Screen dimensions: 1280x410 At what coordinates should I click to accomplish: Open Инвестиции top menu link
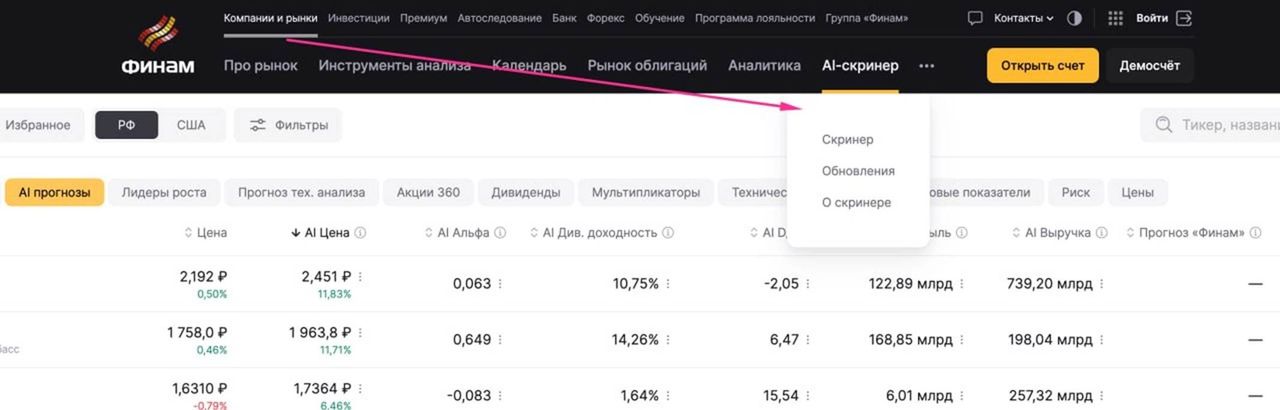click(359, 18)
